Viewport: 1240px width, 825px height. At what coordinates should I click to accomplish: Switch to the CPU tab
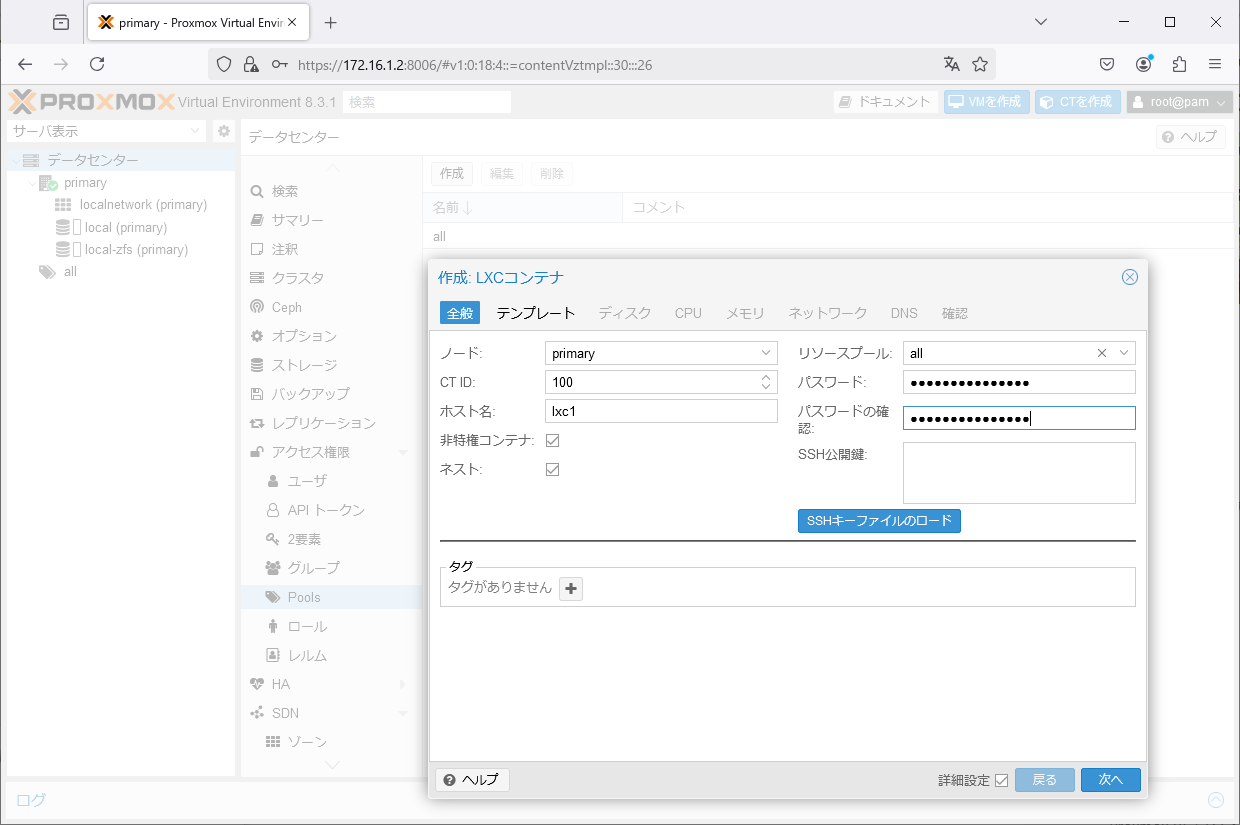click(x=688, y=313)
